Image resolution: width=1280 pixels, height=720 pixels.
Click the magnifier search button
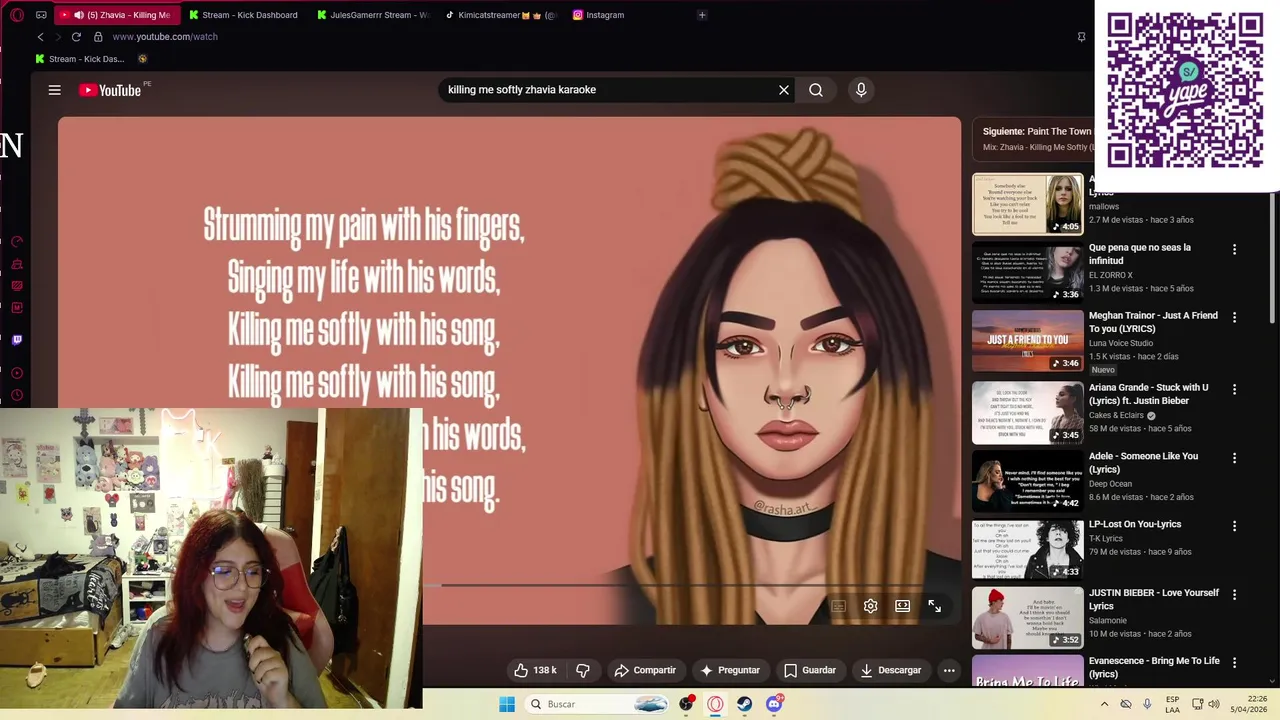click(816, 90)
